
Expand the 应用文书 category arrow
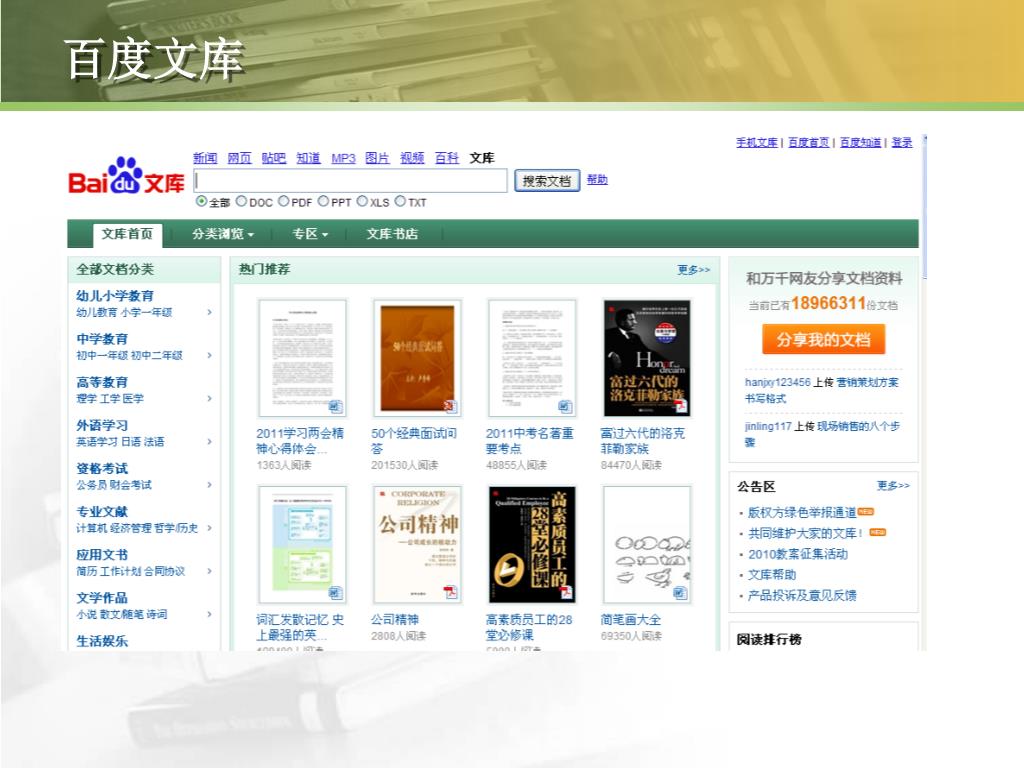point(210,571)
